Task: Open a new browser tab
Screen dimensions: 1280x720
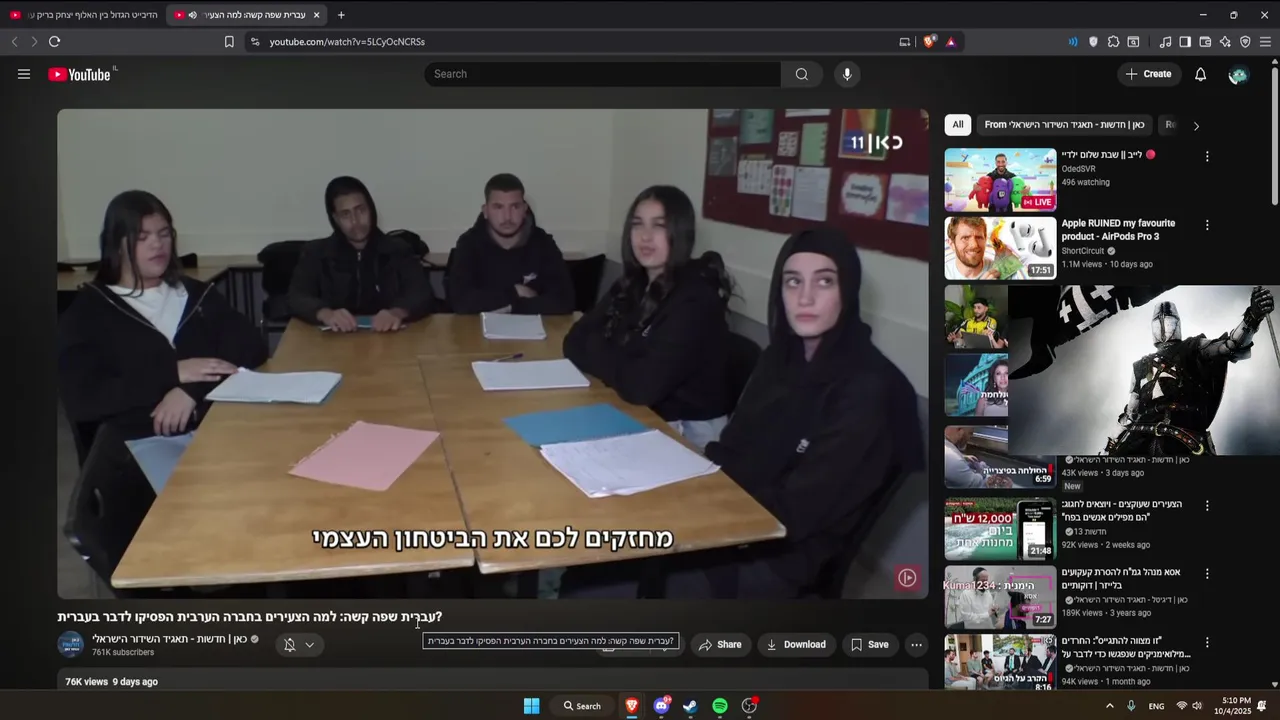Action: pyautogui.click(x=341, y=15)
